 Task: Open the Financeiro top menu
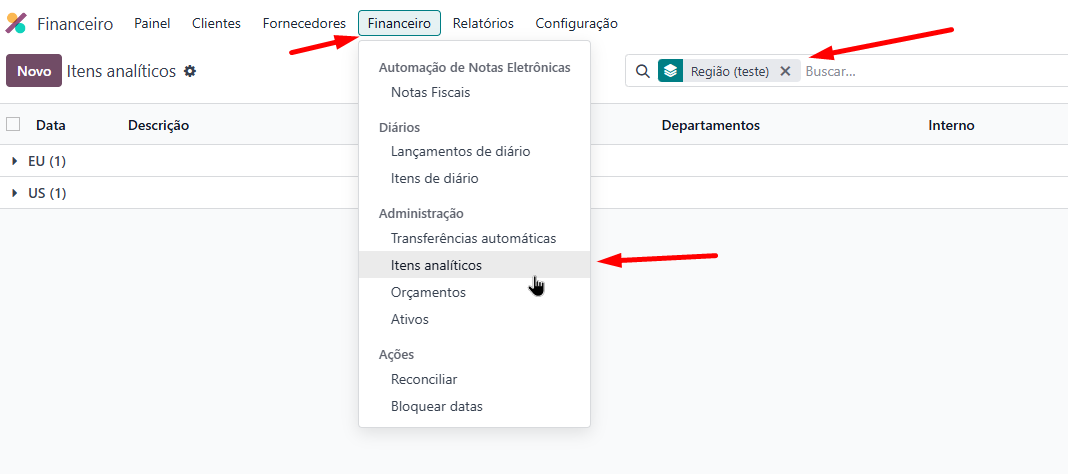click(x=399, y=23)
